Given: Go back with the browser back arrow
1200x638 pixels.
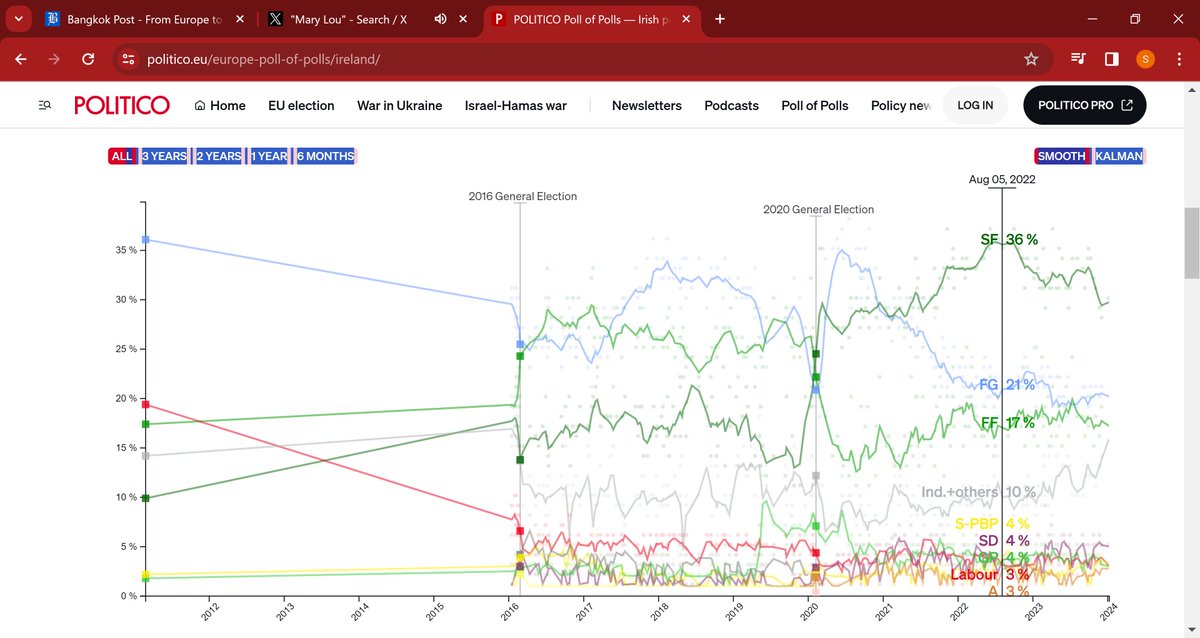Looking at the screenshot, I should (20, 59).
